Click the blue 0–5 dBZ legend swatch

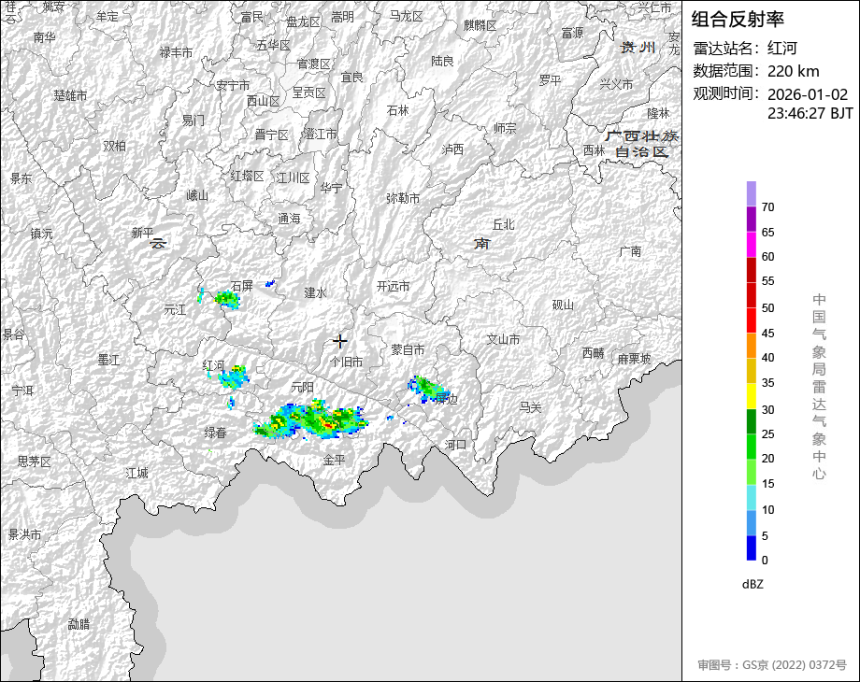(751, 548)
